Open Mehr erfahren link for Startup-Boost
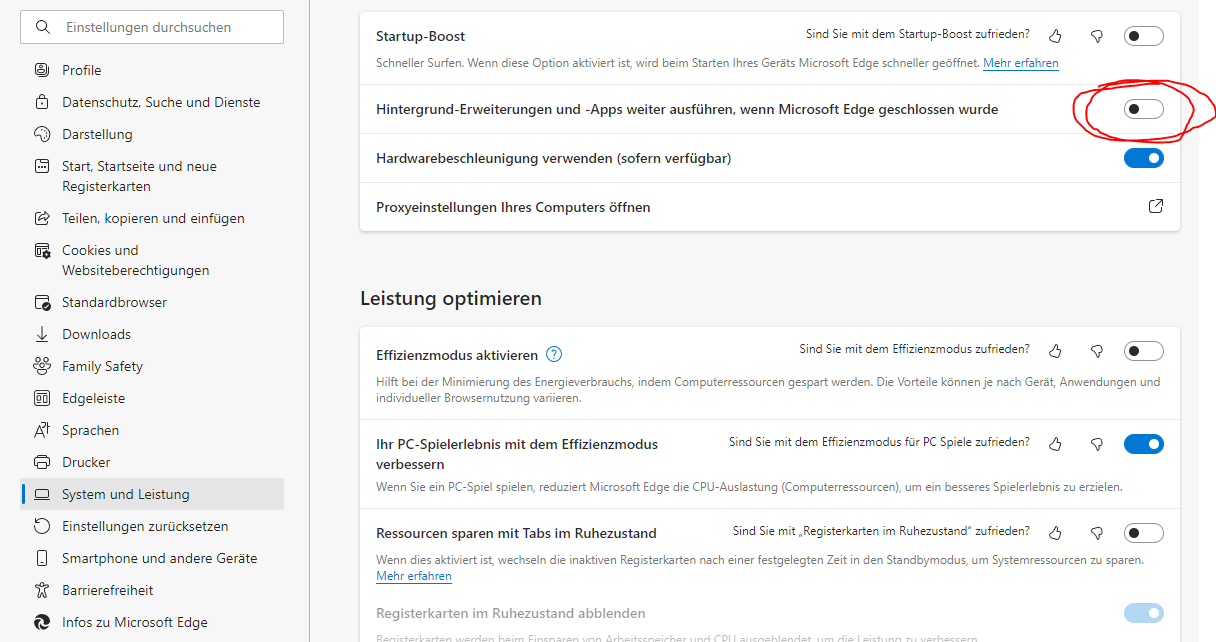The height and width of the screenshot is (642, 1216). 1020,63
